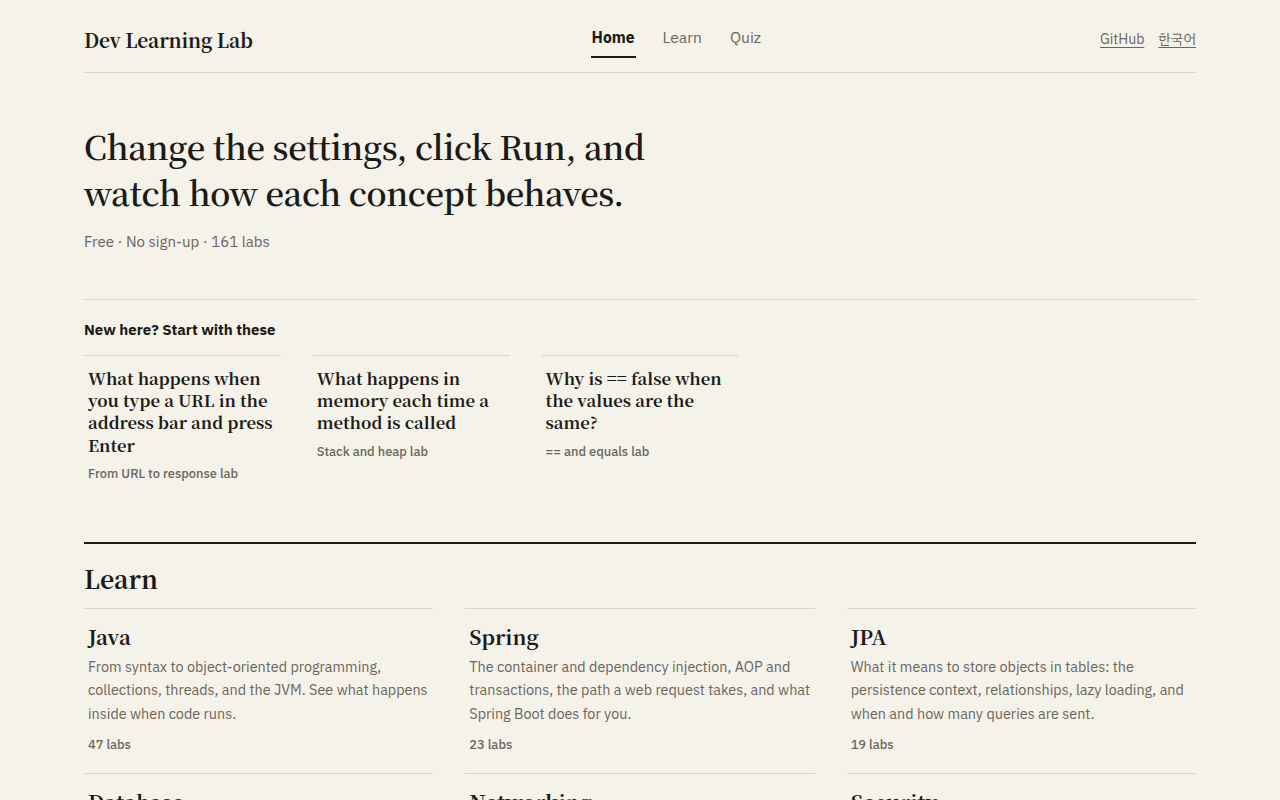
Task: Click the 'Stack and heap lab' caption
Action: point(372,452)
